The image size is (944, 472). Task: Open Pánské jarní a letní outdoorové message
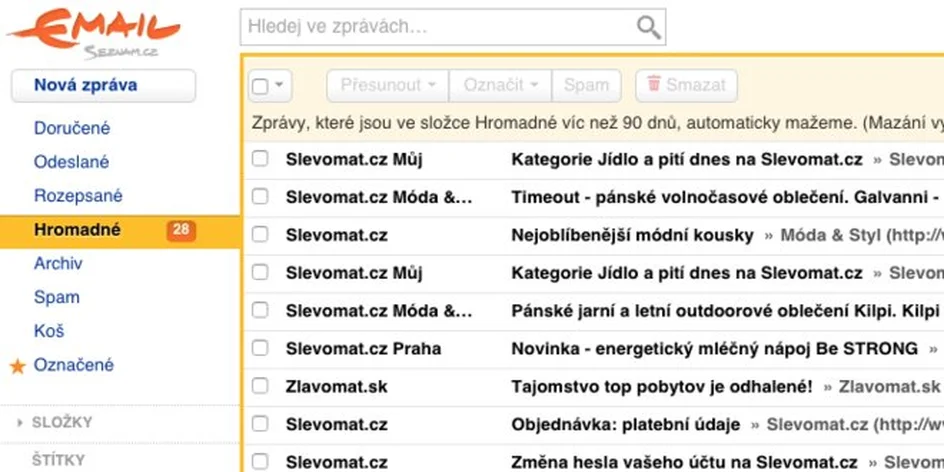tap(725, 311)
